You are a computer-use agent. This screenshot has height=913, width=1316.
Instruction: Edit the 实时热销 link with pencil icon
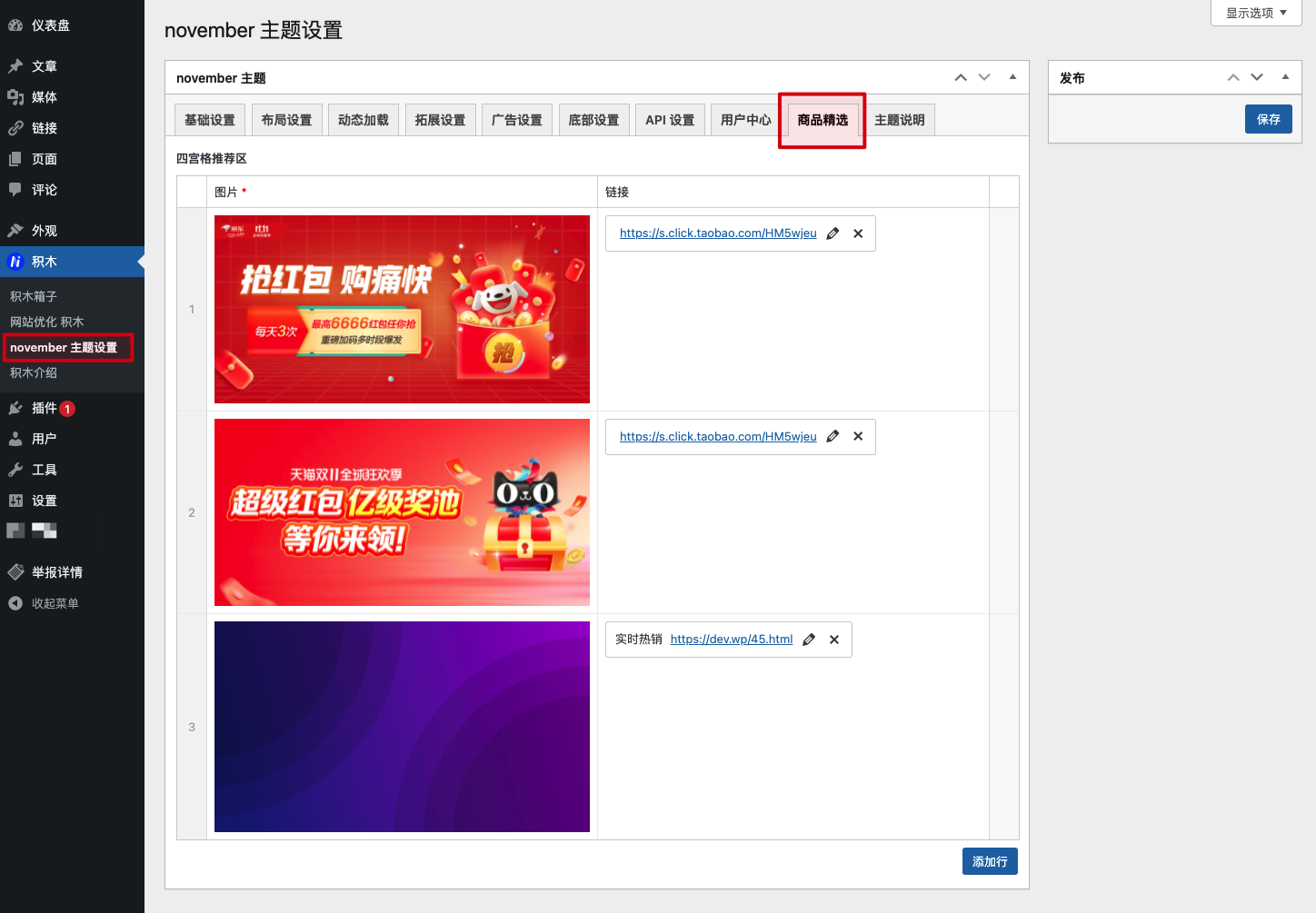[809, 640]
